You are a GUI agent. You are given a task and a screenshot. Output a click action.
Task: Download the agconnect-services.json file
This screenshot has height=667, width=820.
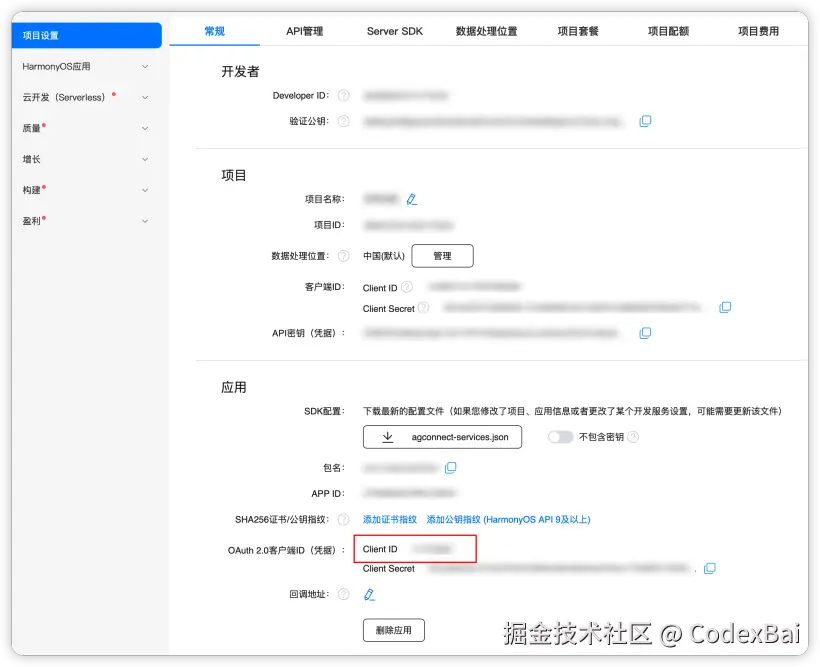coord(442,437)
